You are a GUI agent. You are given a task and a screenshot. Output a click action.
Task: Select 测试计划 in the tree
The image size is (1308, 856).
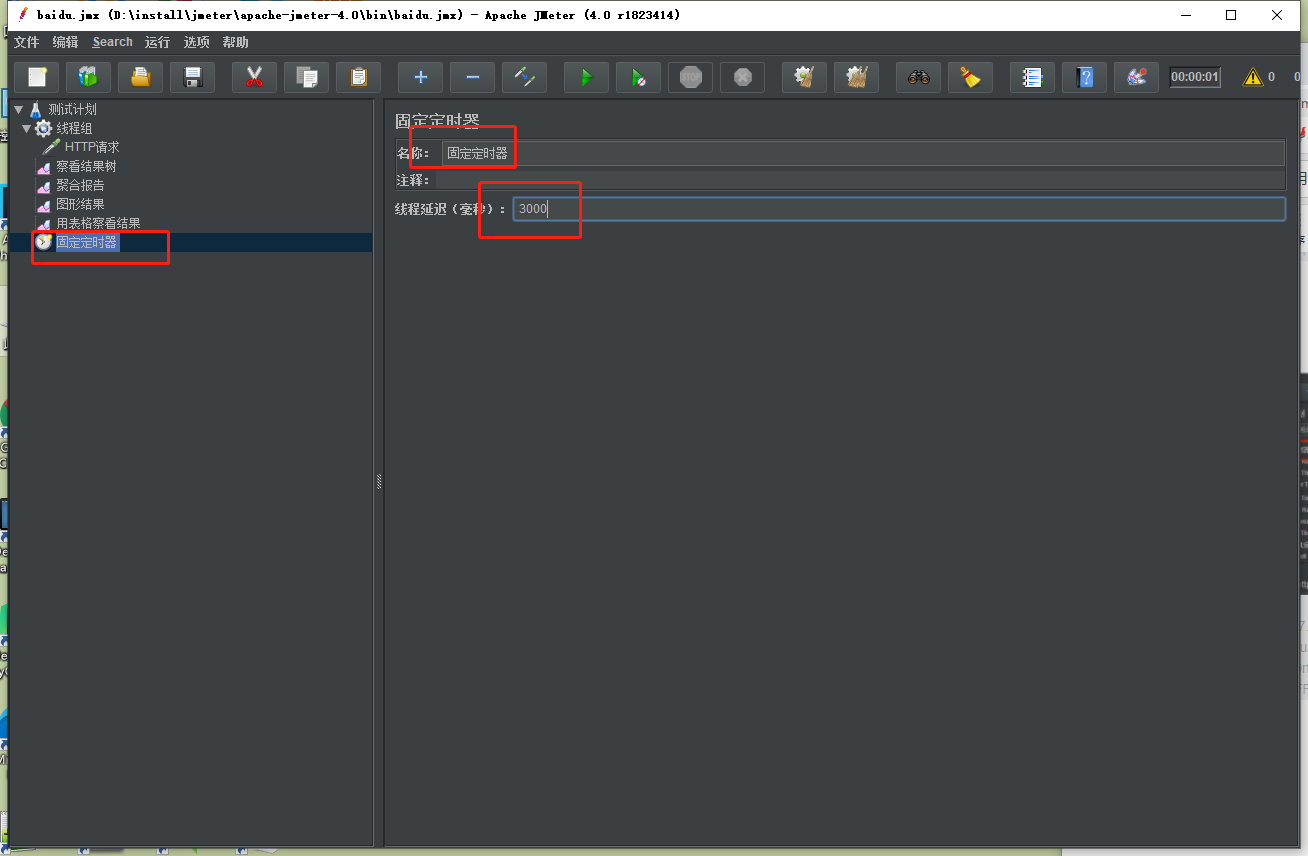[x=72, y=109]
